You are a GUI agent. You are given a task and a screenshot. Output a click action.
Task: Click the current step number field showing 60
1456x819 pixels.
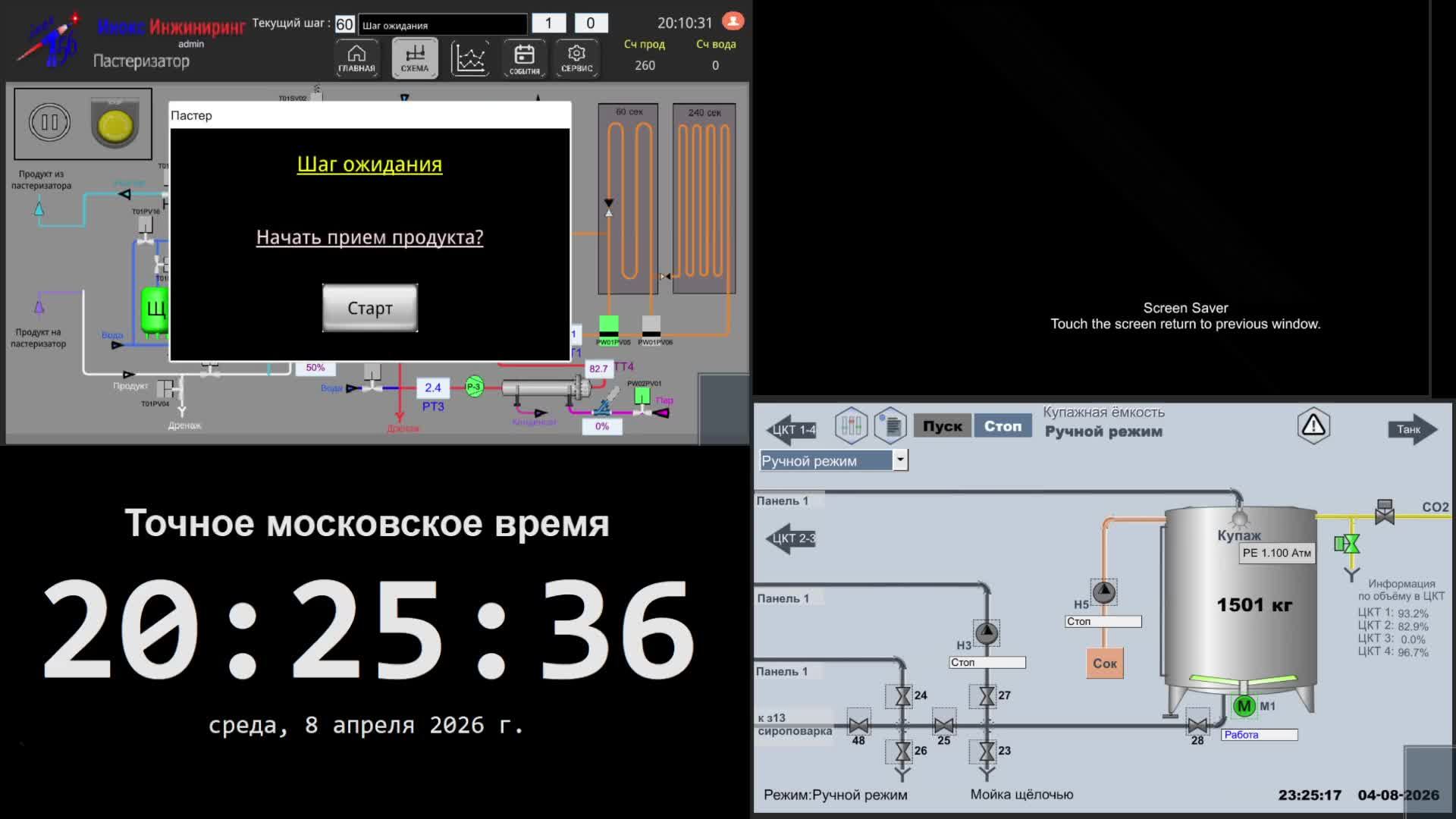[x=345, y=24]
